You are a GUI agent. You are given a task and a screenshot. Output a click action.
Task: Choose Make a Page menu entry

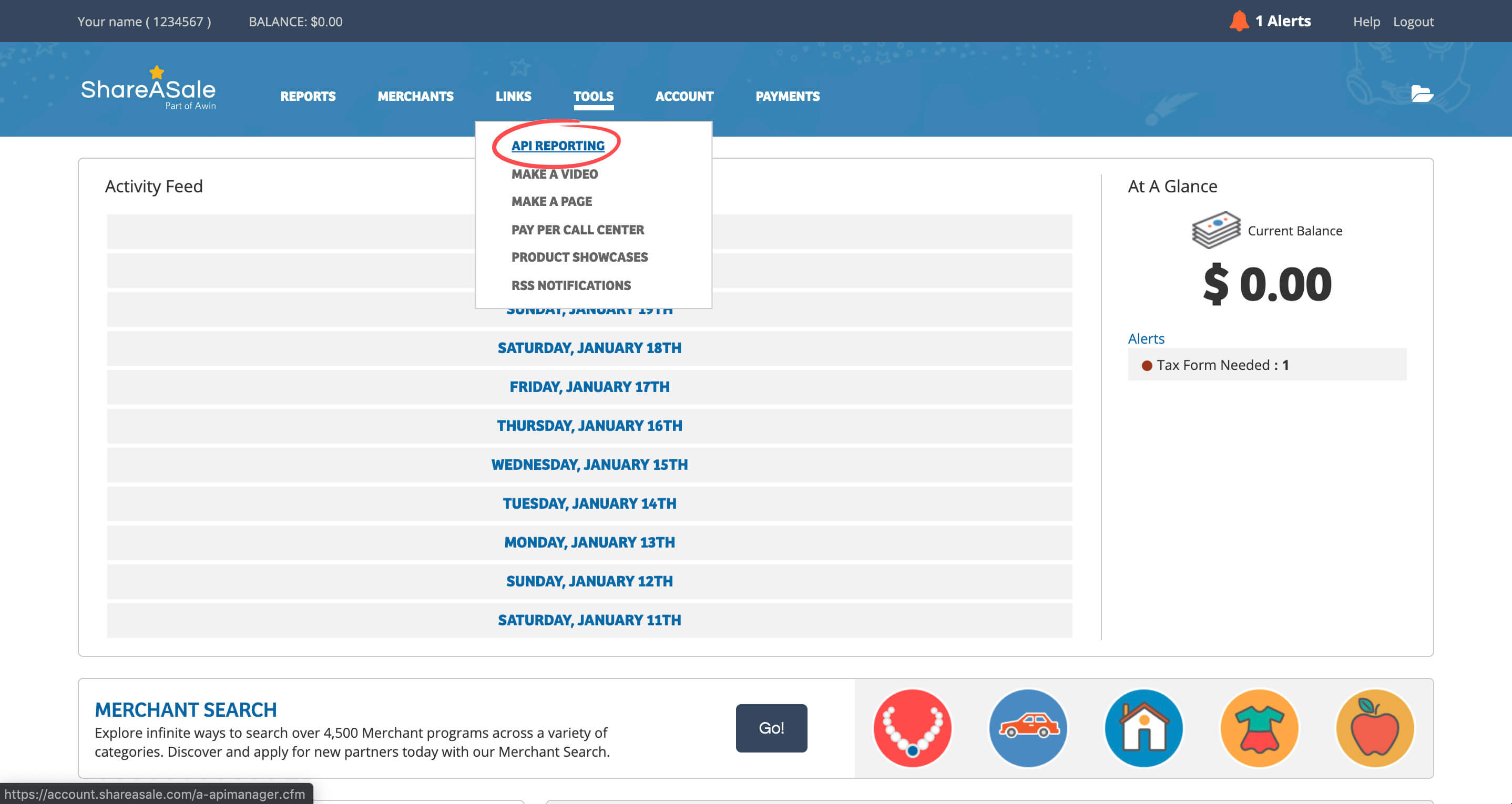[x=551, y=201]
